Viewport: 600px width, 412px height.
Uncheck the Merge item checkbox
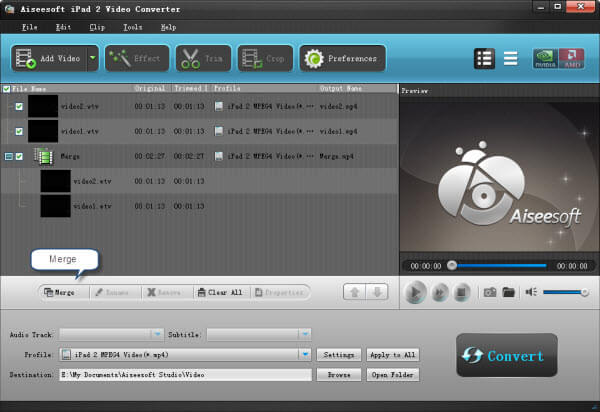(x=19, y=156)
